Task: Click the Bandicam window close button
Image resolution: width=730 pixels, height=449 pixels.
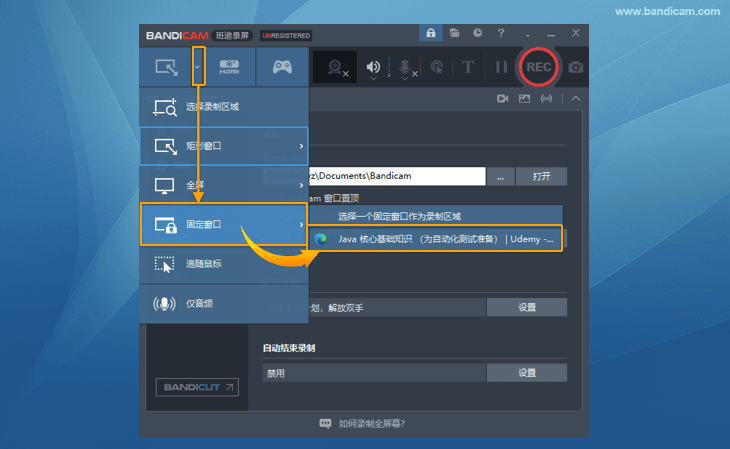Action: pos(576,33)
